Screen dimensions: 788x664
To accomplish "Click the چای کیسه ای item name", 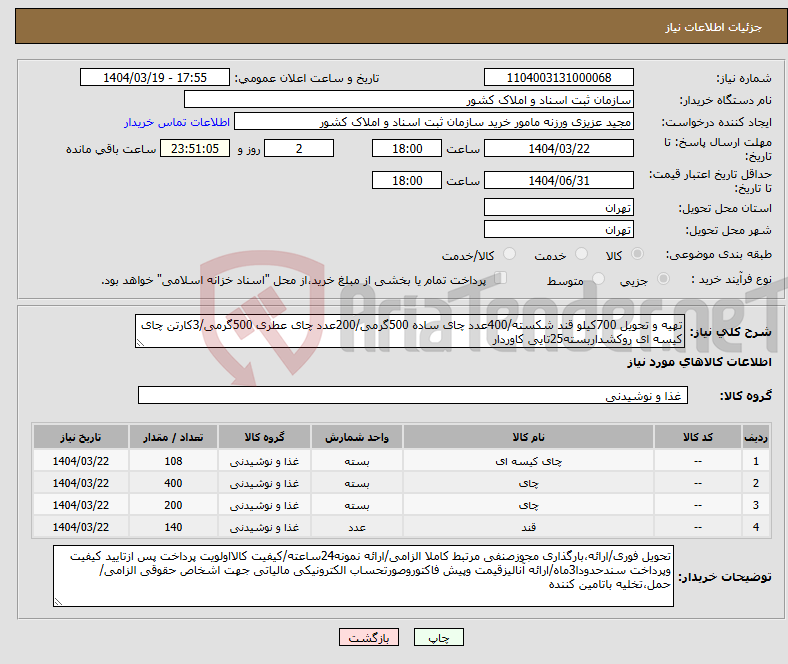I will point(528,461).
